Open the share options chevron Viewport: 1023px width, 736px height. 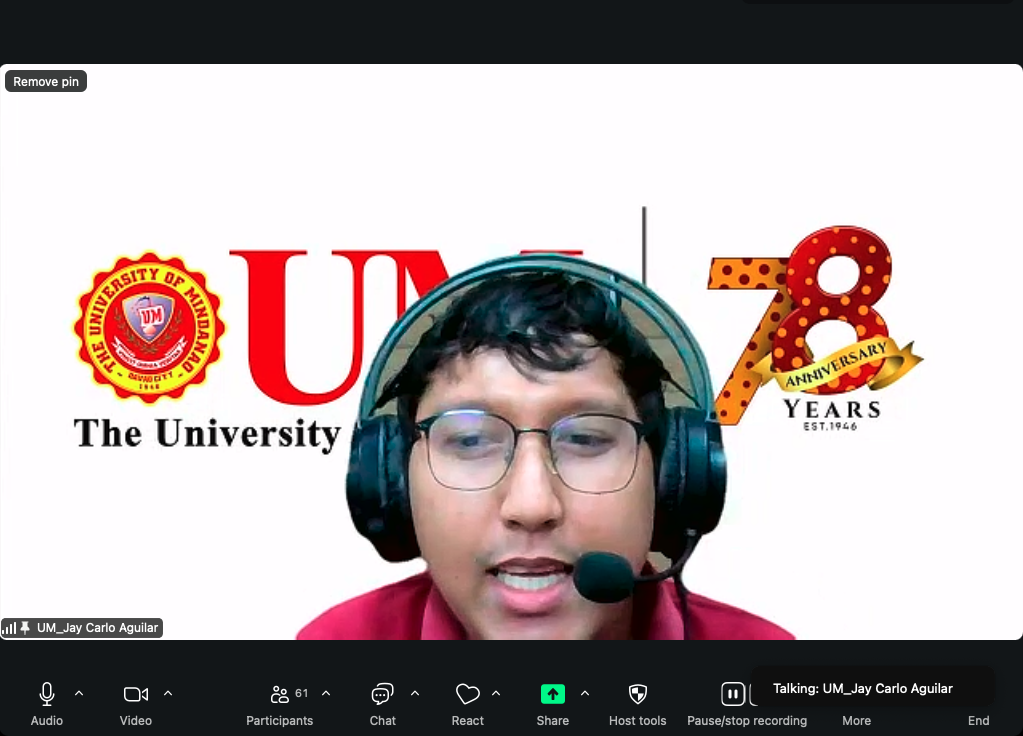point(585,694)
